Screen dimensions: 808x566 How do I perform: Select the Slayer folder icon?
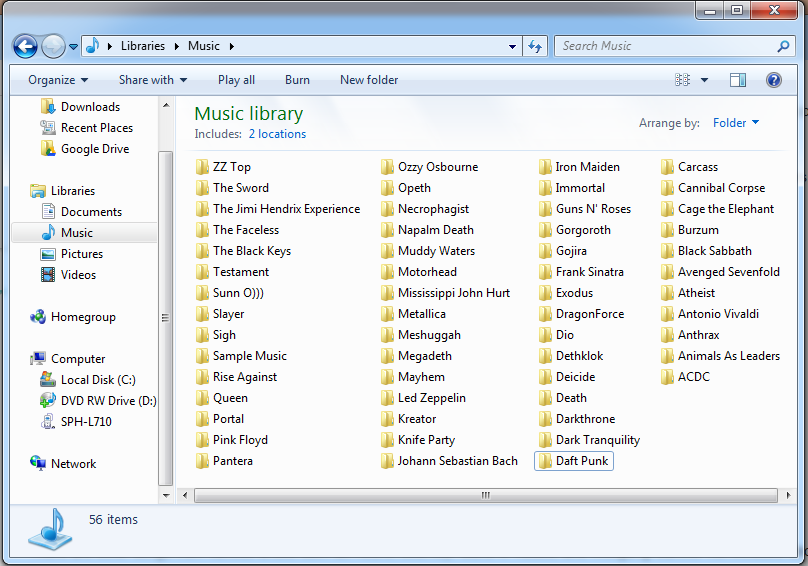201,314
